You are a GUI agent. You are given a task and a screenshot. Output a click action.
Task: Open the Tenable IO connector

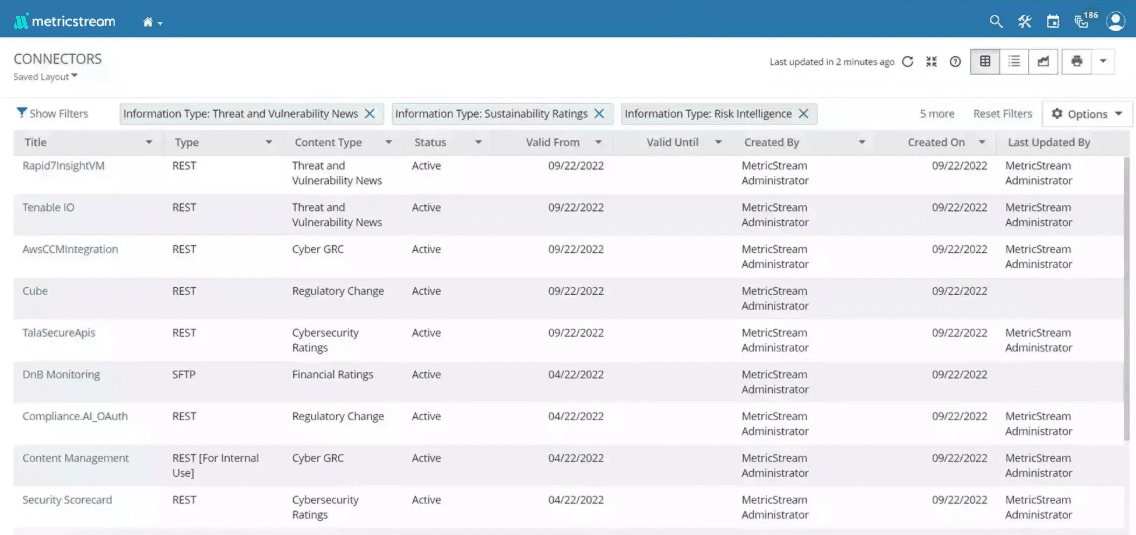coord(49,207)
